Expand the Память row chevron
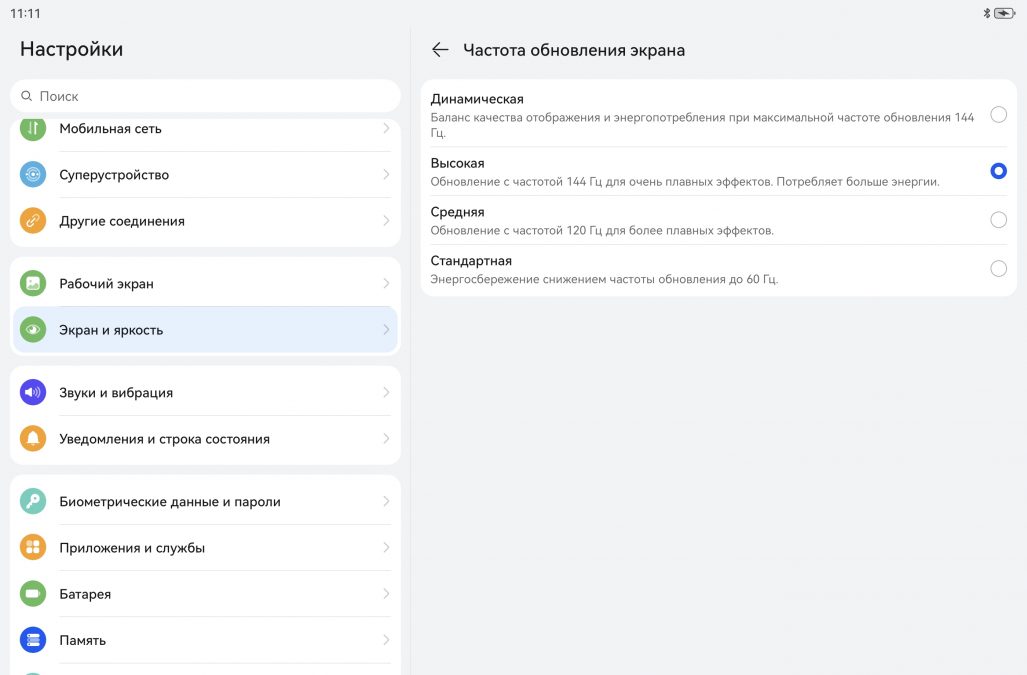The image size is (1027, 675). [386, 640]
